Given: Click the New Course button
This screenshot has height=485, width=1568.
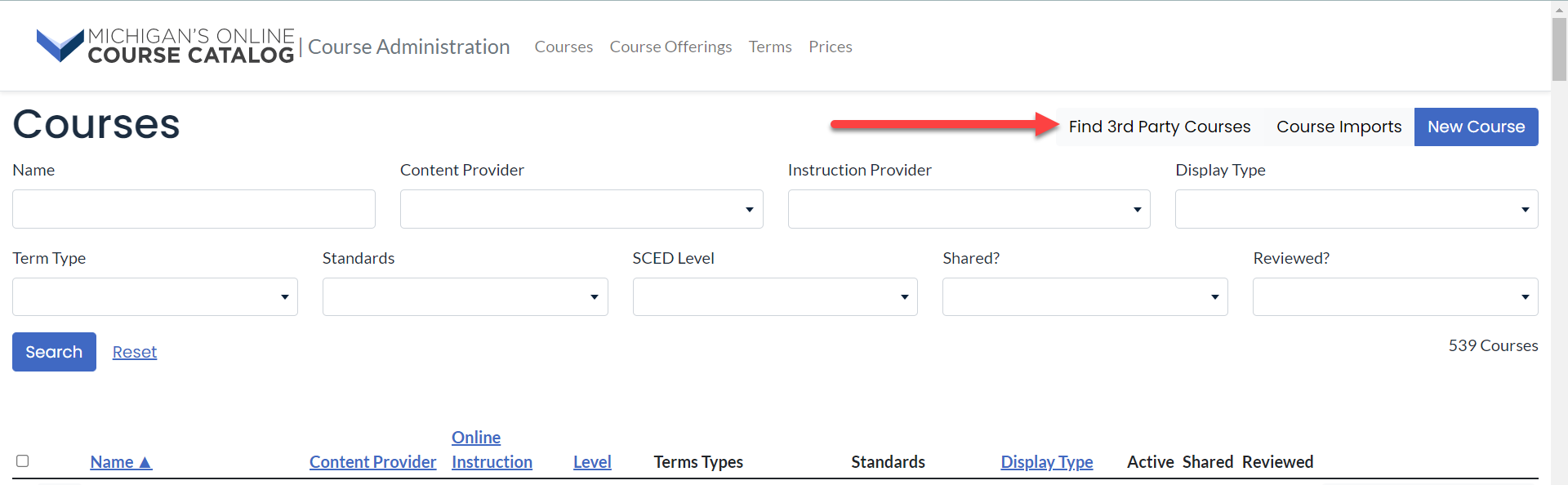Looking at the screenshot, I should pyautogui.click(x=1477, y=127).
